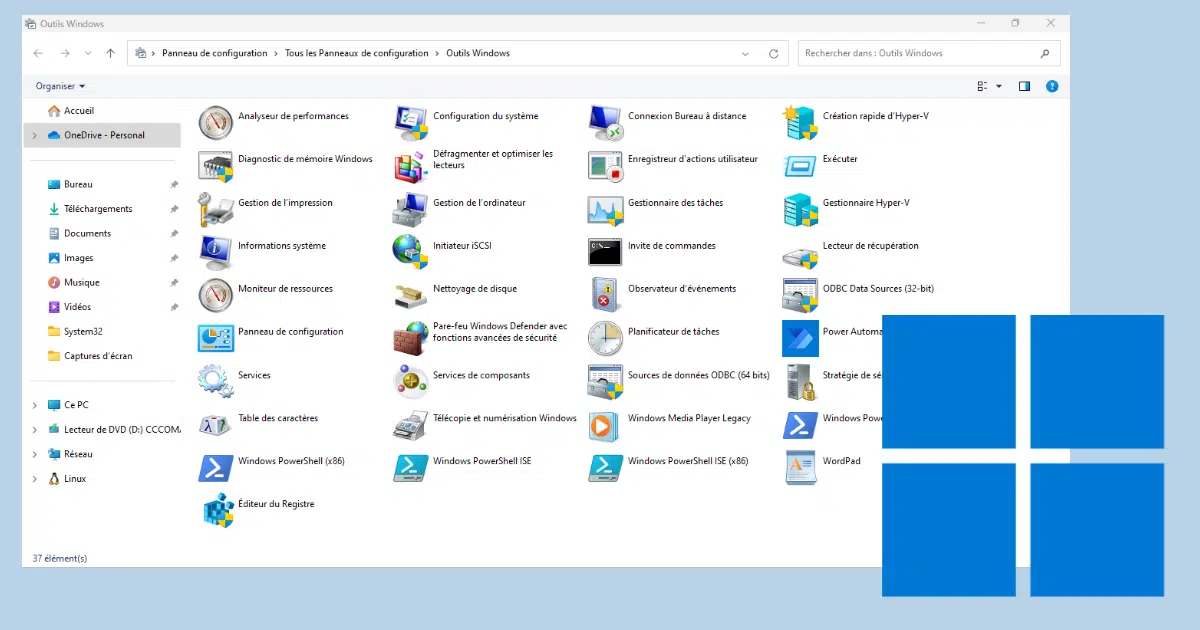Expand Ce PC tree node
This screenshot has width=1200, height=630.
[x=35, y=405]
